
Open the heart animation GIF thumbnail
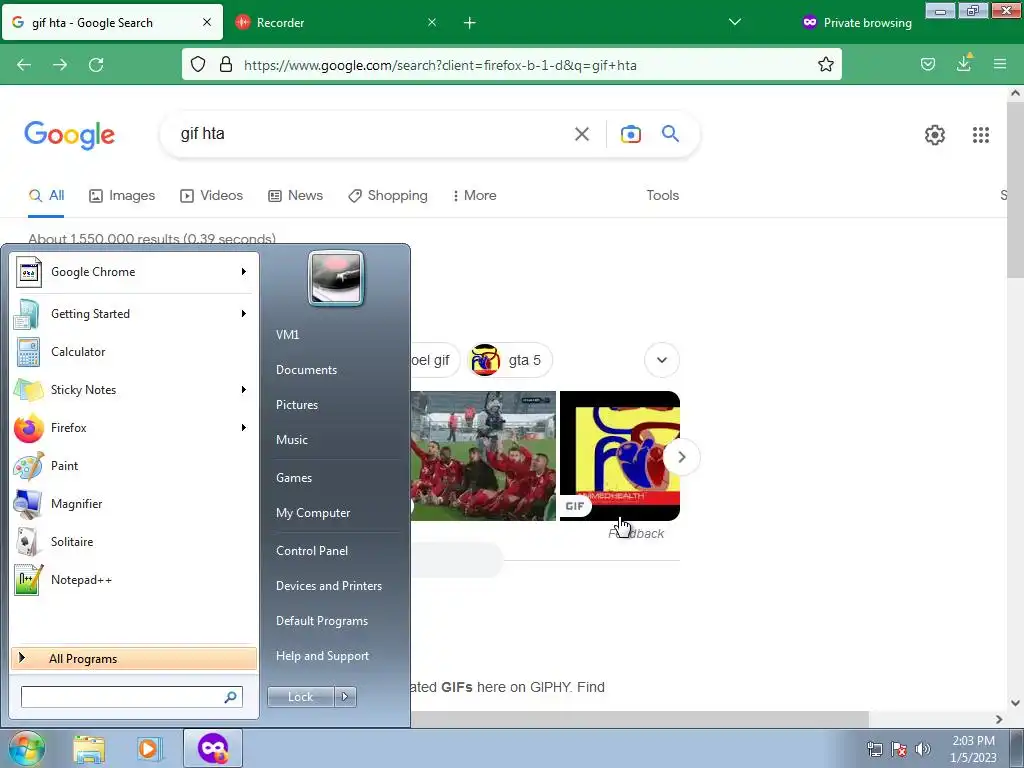[x=620, y=456]
